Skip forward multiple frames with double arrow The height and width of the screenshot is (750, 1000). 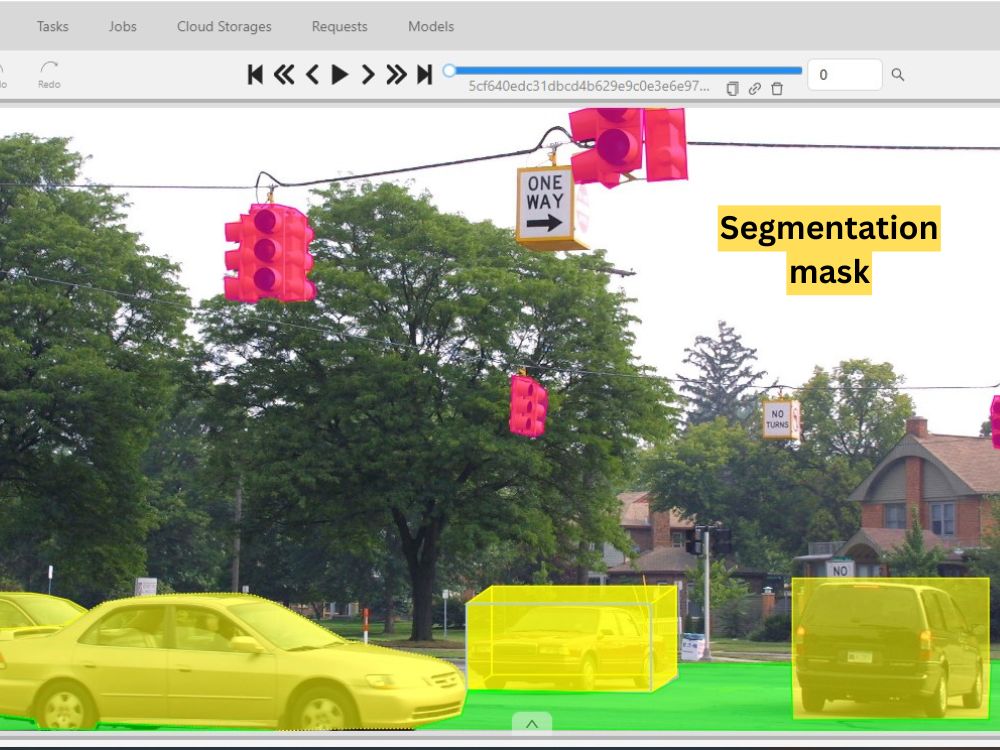396,75
